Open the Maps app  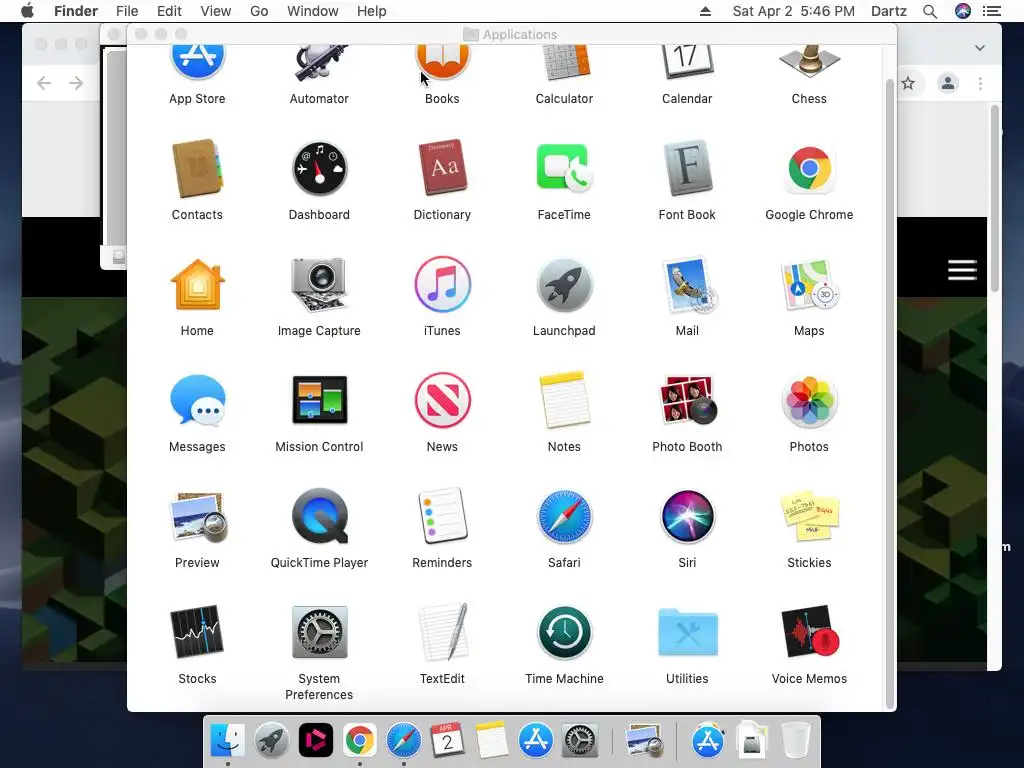pos(809,285)
